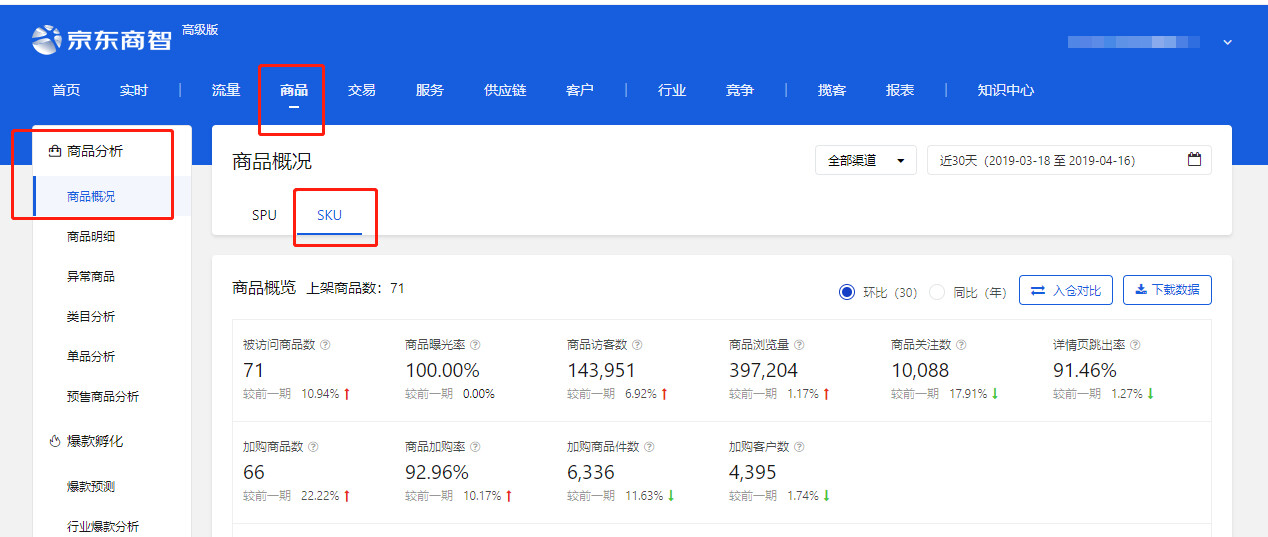Click the 商品加购率 value 92.96%
1268x537 pixels.
tap(437, 472)
